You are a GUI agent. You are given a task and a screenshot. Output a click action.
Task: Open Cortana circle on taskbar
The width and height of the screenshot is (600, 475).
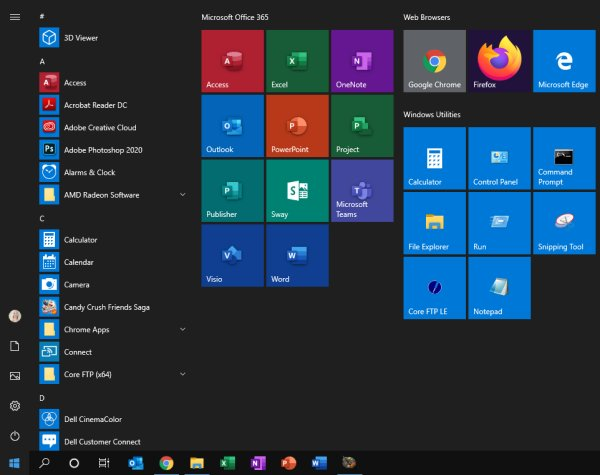click(x=74, y=463)
